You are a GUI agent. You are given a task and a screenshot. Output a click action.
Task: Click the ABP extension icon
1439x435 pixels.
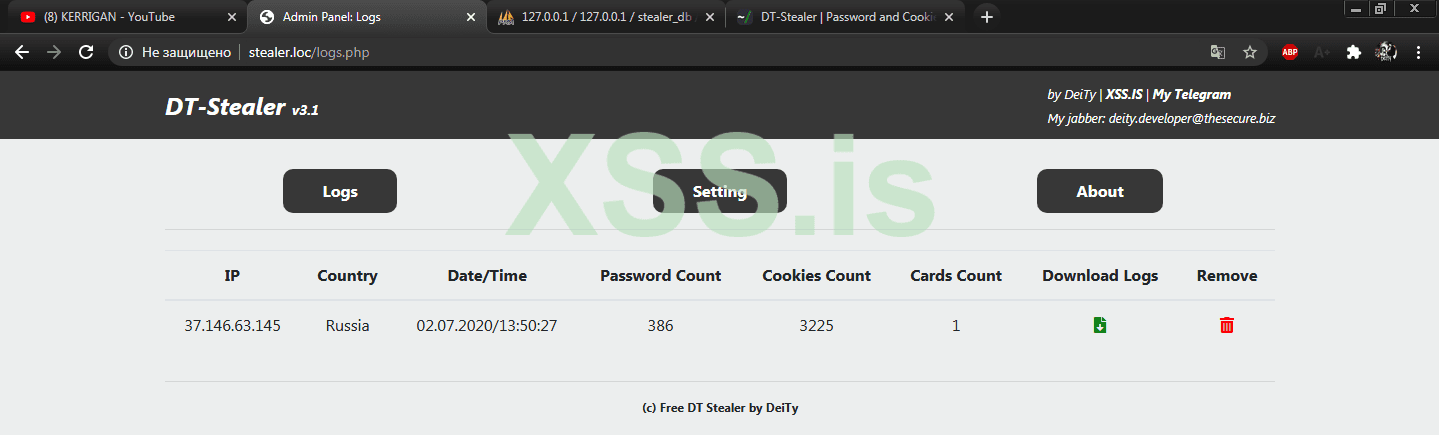1290,53
